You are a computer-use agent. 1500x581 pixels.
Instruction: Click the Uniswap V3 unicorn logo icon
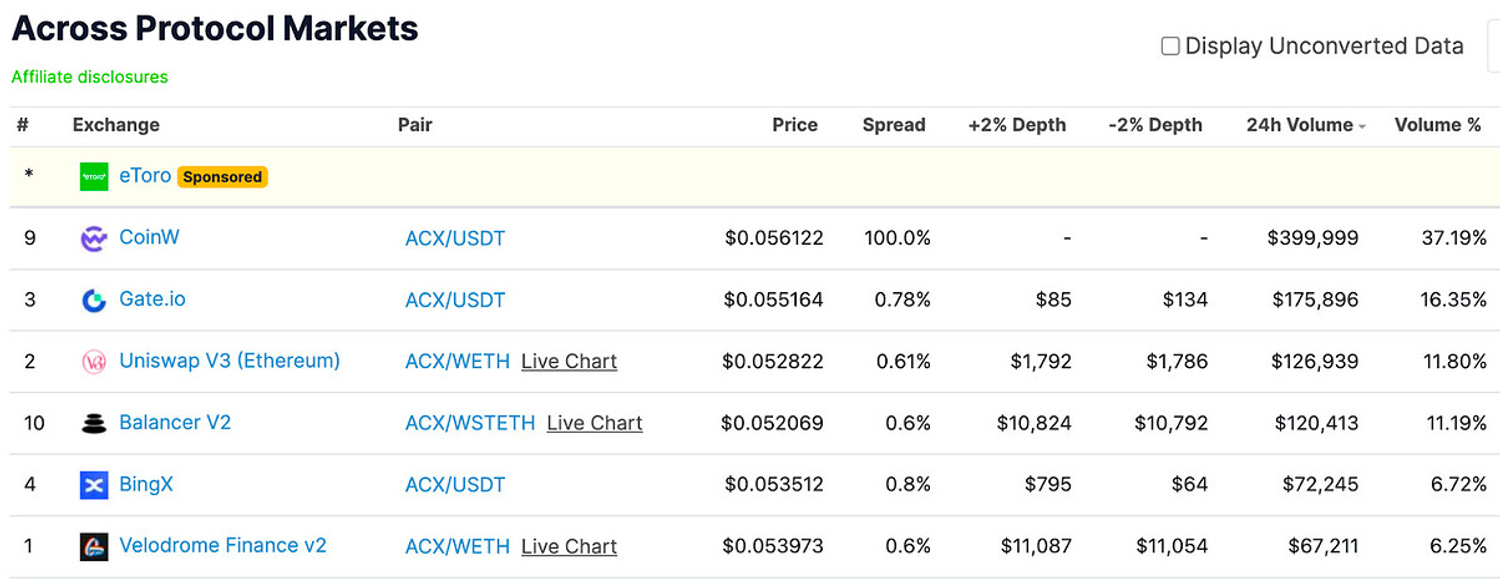94,362
